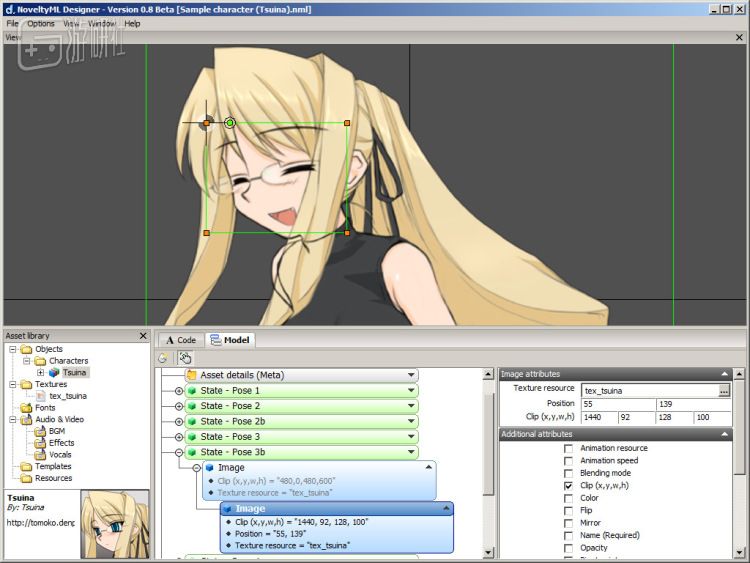Click the texture resource browse button
The image size is (750, 563).
tap(724, 390)
